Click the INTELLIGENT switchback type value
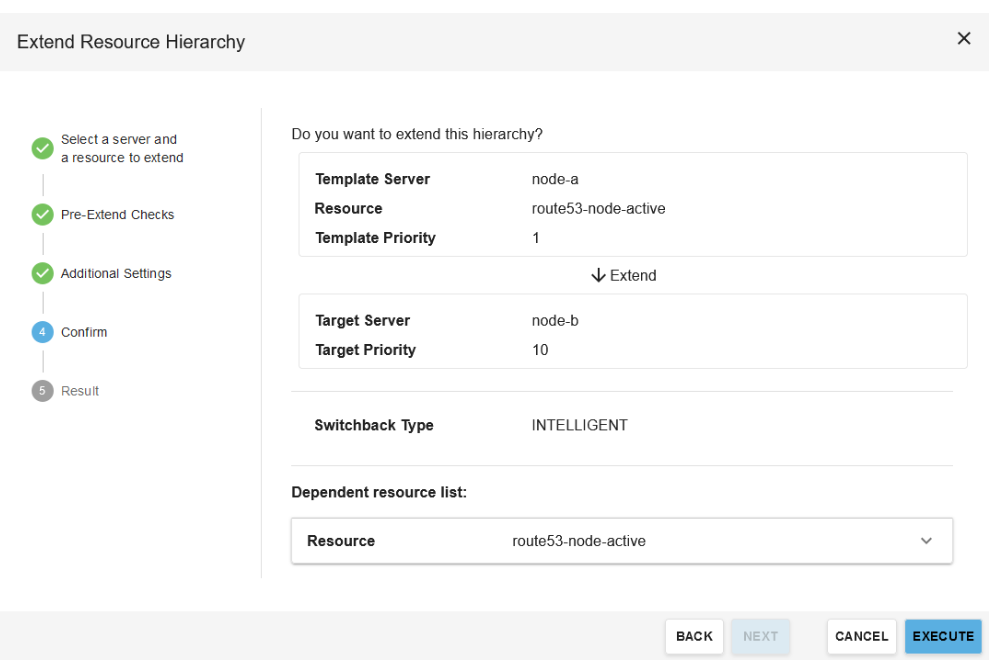Screen dimensions: 996x660 (x=579, y=425)
